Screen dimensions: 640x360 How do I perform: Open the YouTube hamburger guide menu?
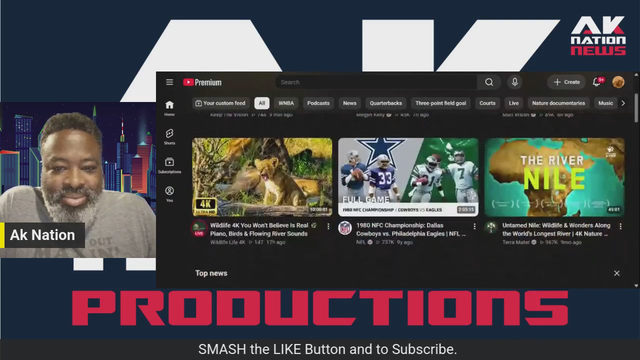169,82
